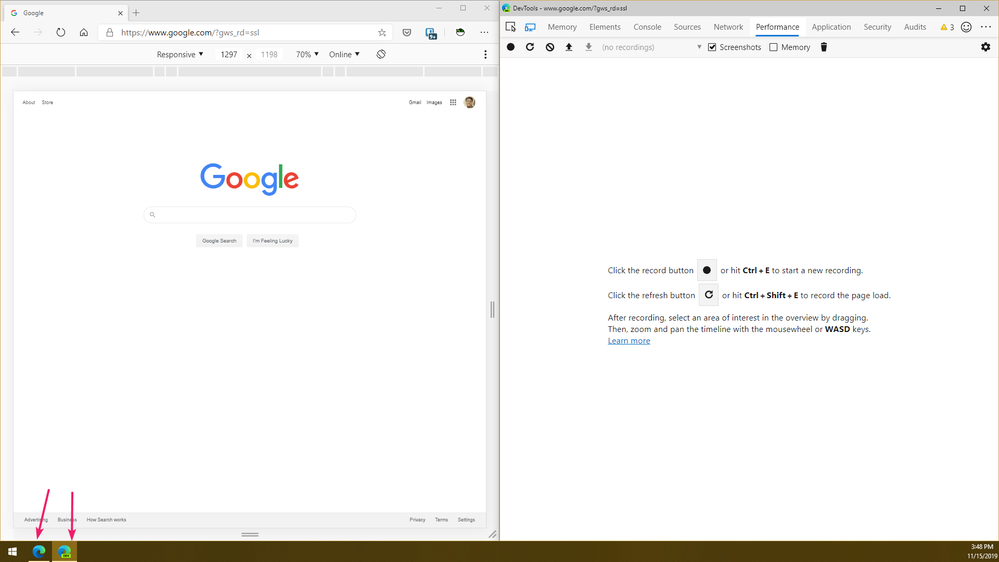
Task: Close the Google browser tab
Action: point(120,13)
